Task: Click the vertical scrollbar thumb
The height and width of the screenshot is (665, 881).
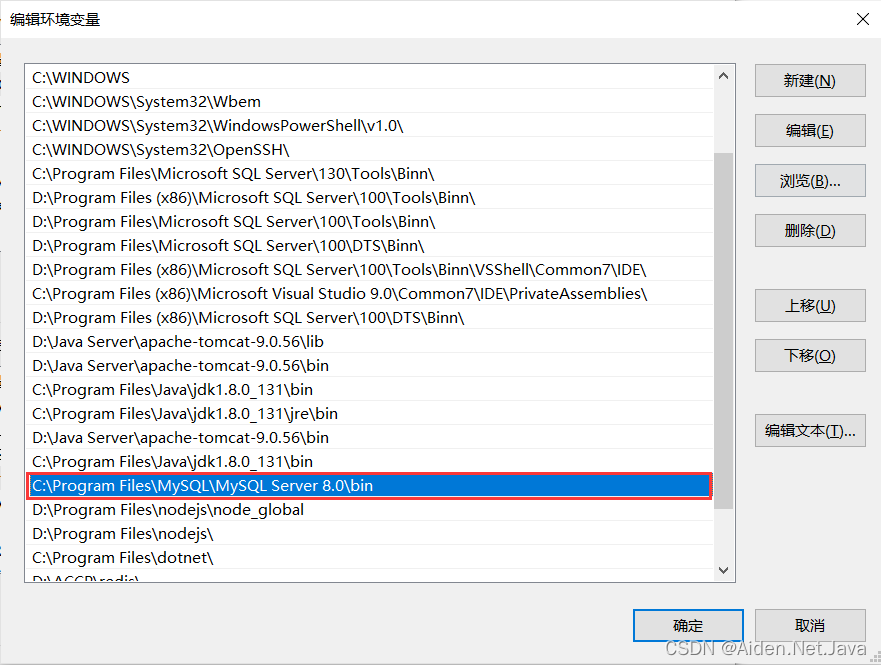Action: tap(724, 331)
